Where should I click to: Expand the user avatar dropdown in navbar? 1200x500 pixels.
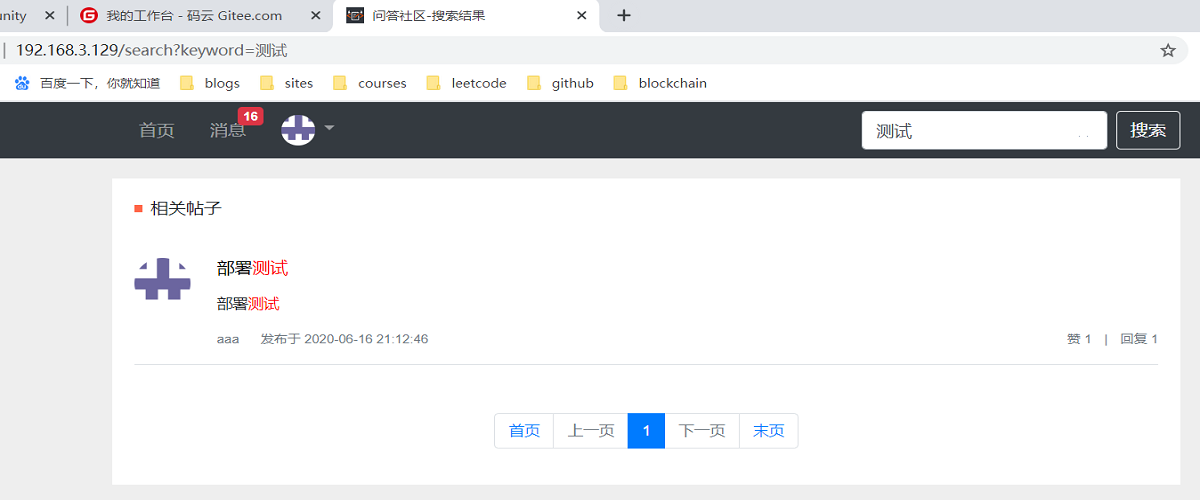pyautogui.click(x=307, y=129)
